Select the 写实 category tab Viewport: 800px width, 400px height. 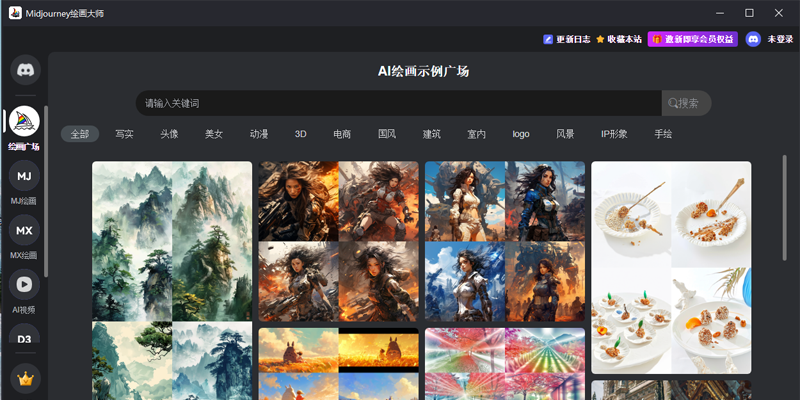point(124,134)
